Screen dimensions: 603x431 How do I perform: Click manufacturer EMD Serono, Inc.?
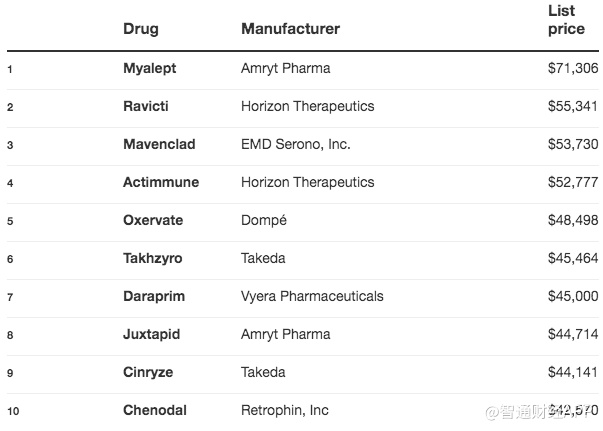pyautogui.click(x=296, y=144)
